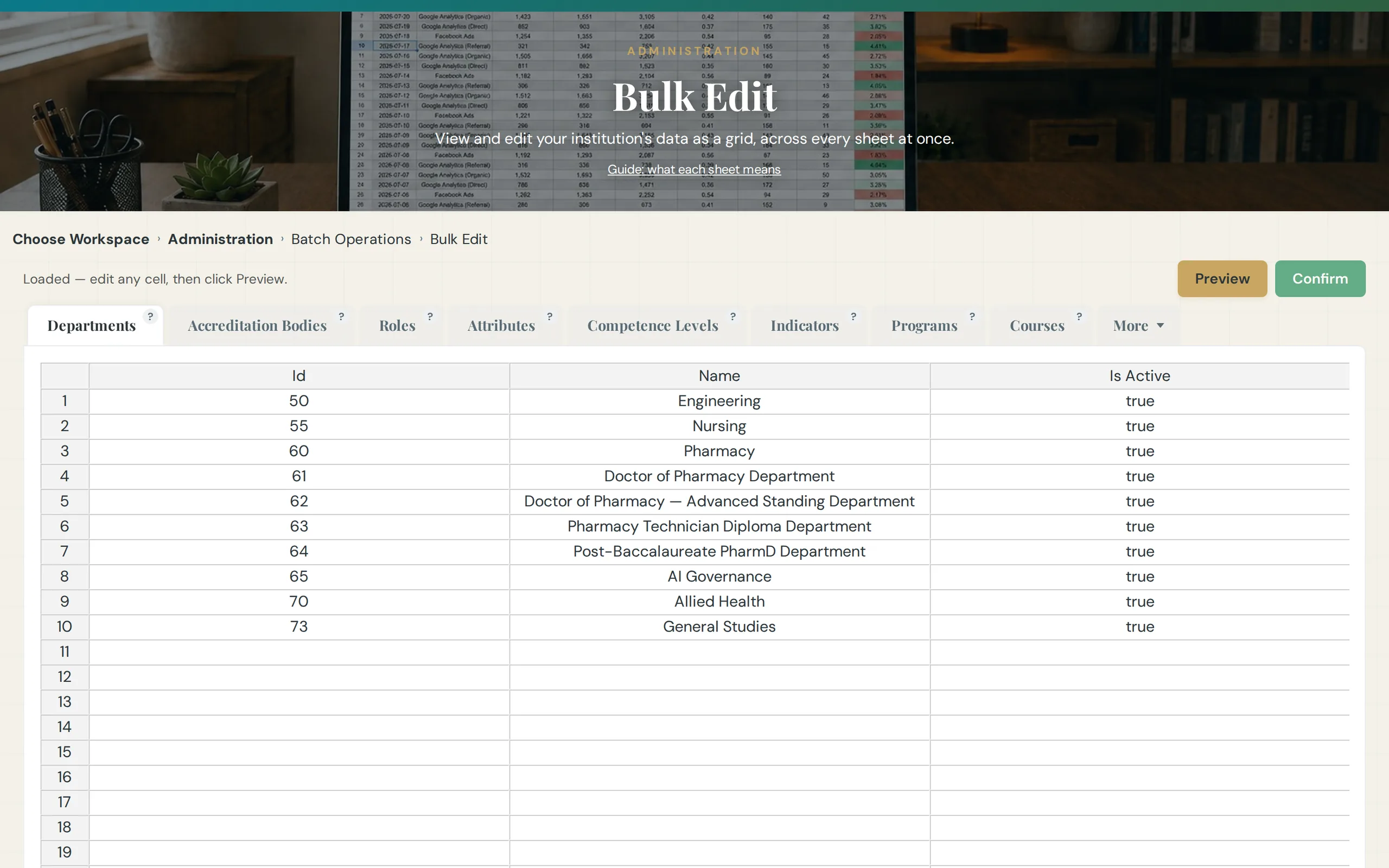The height and width of the screenshot is (868, 1389).
Task: Select the Name column header
Action: coord(719,376)
